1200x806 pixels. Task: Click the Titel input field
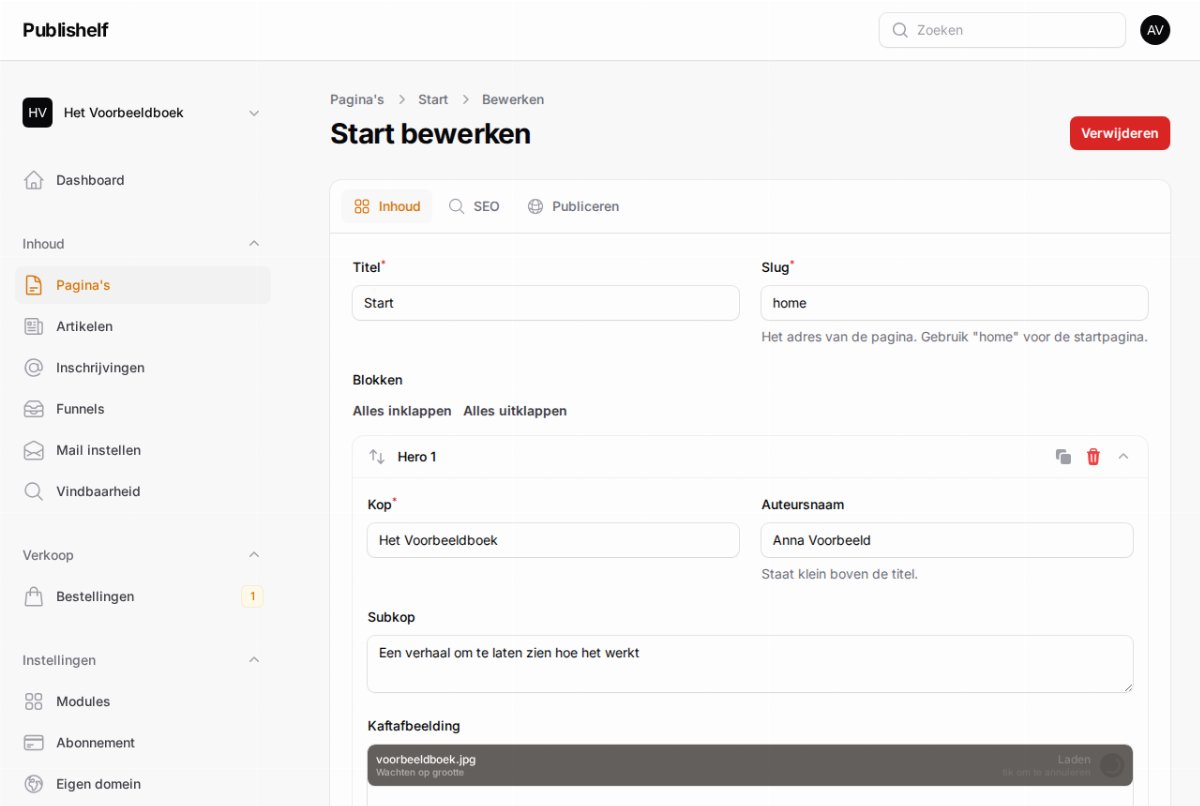pos(546,303)
